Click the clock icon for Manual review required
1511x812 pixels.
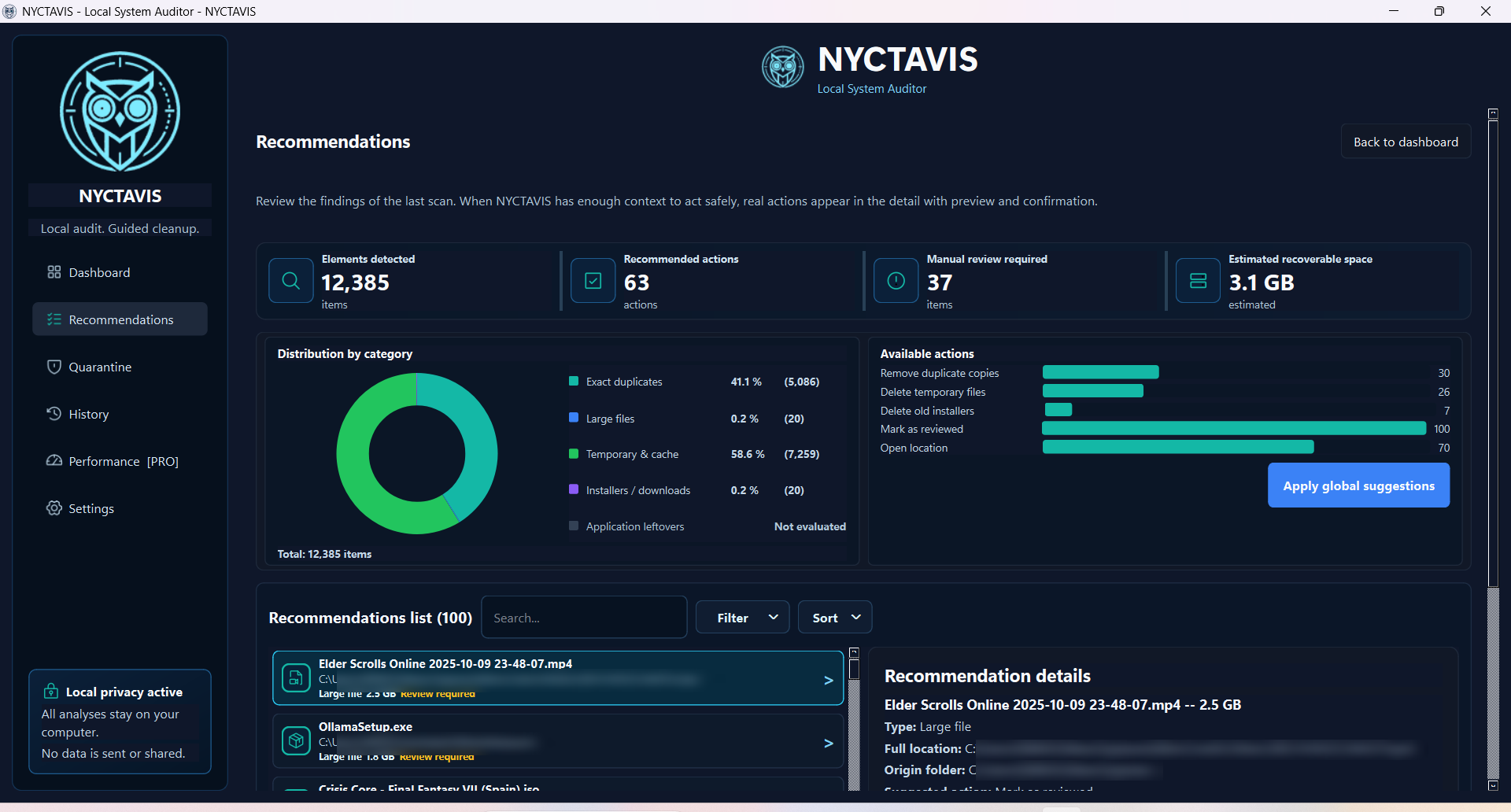[x=896, y=281]
